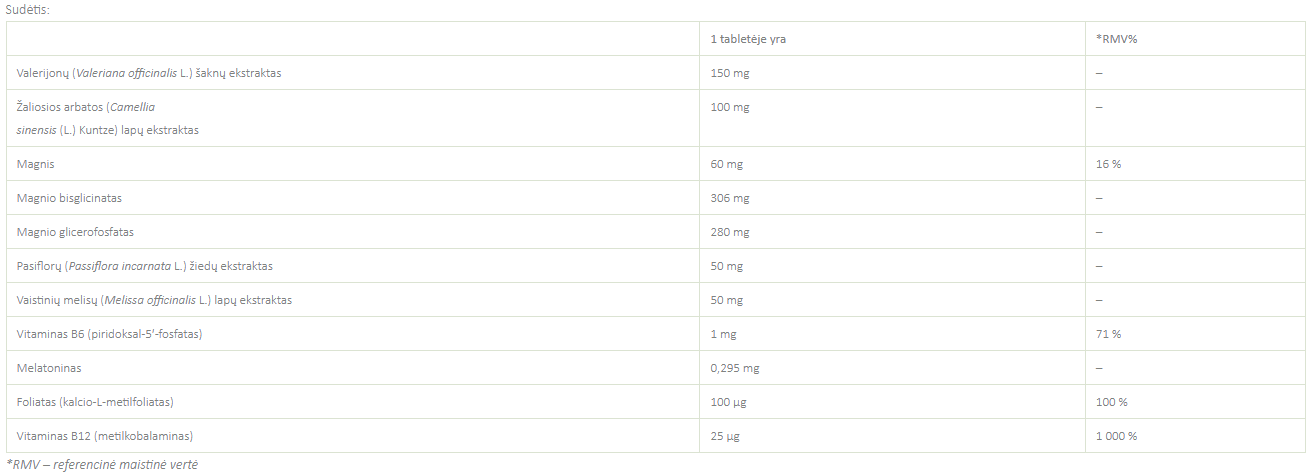1314x476 pixels.
Task: Click the "16 %" magnesium RMV value
Action: 1108,163
